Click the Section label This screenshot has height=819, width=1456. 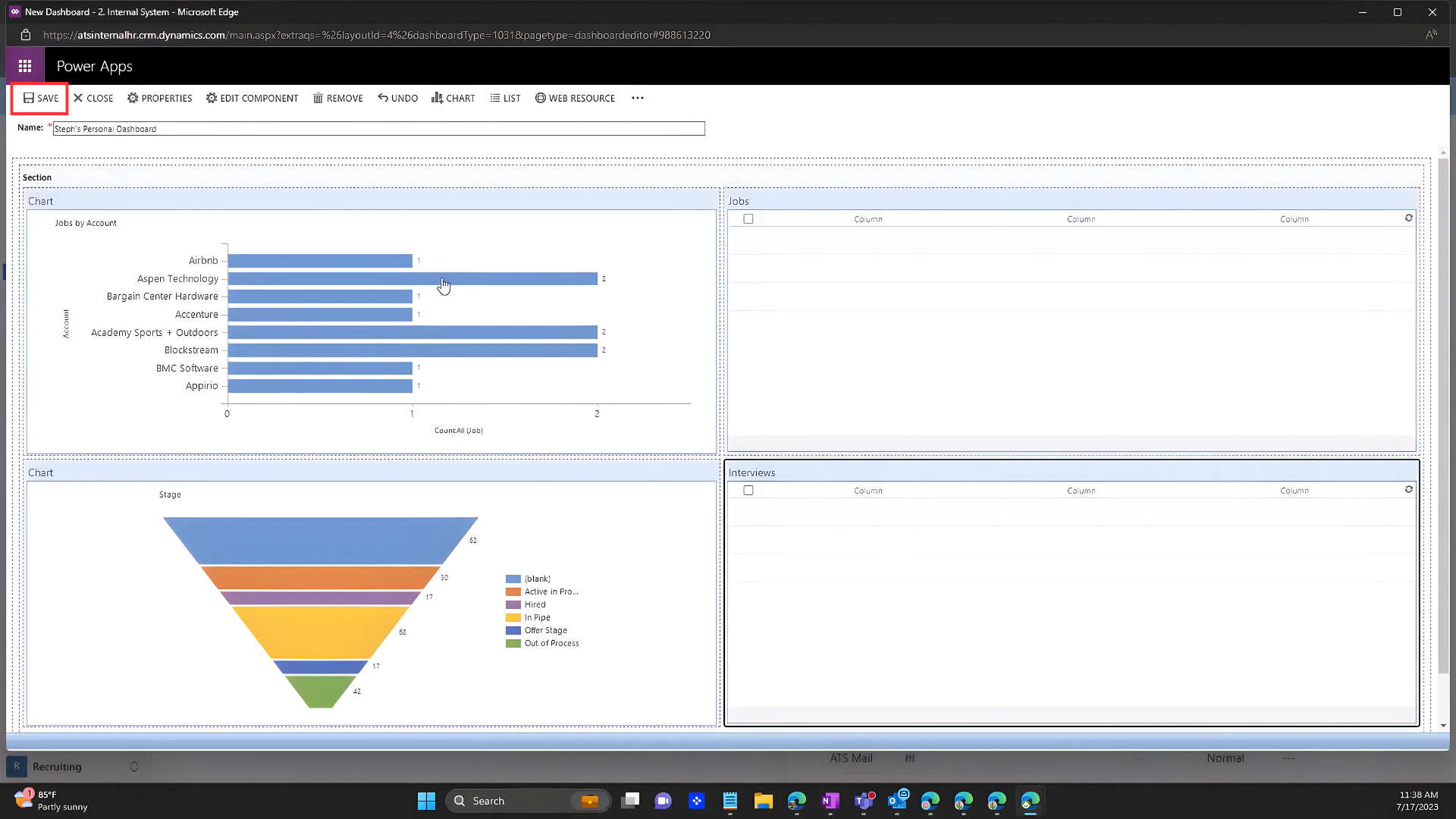(x=37, y=177)
